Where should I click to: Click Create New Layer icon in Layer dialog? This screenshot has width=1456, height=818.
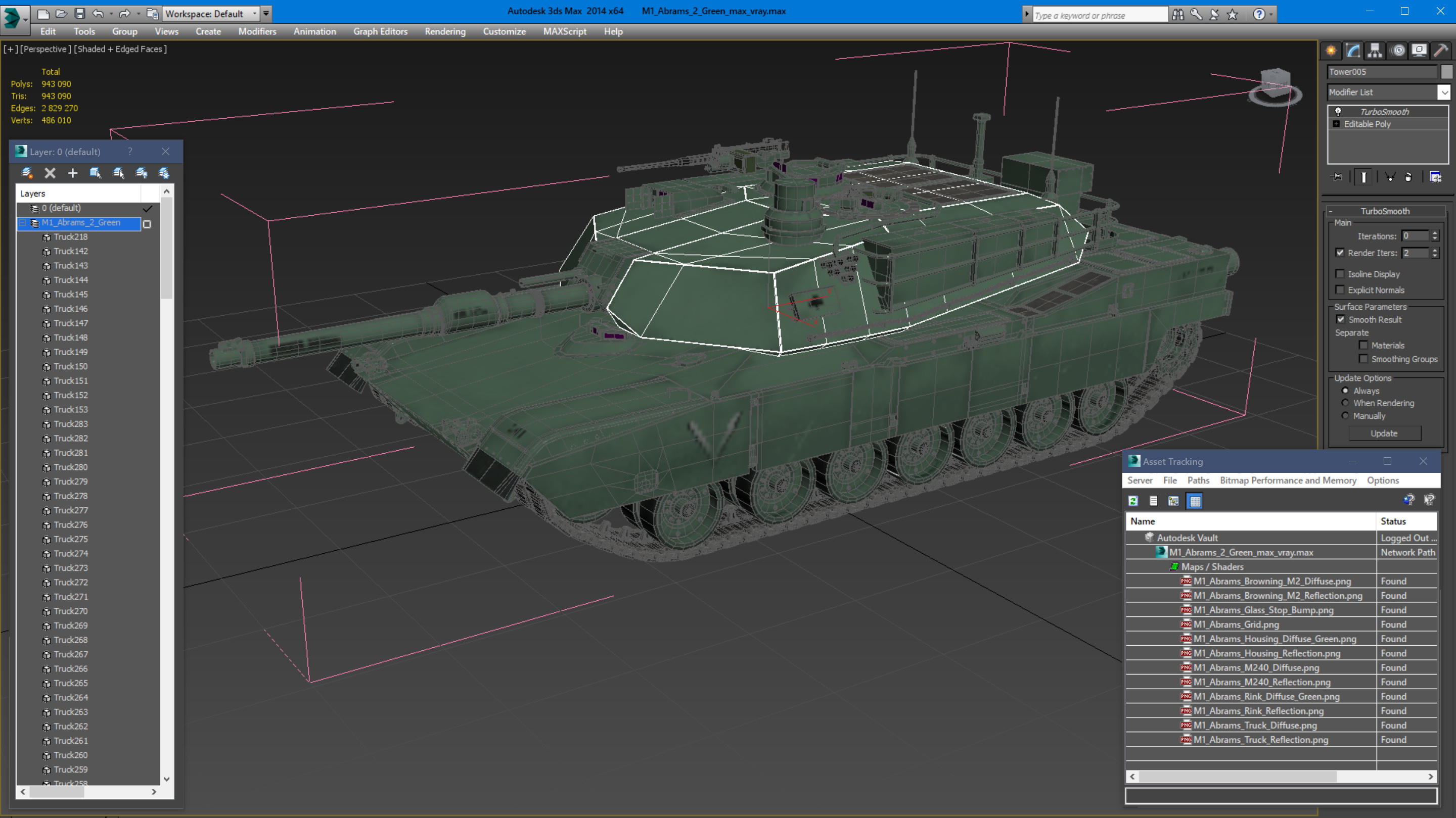coord(27,173)
